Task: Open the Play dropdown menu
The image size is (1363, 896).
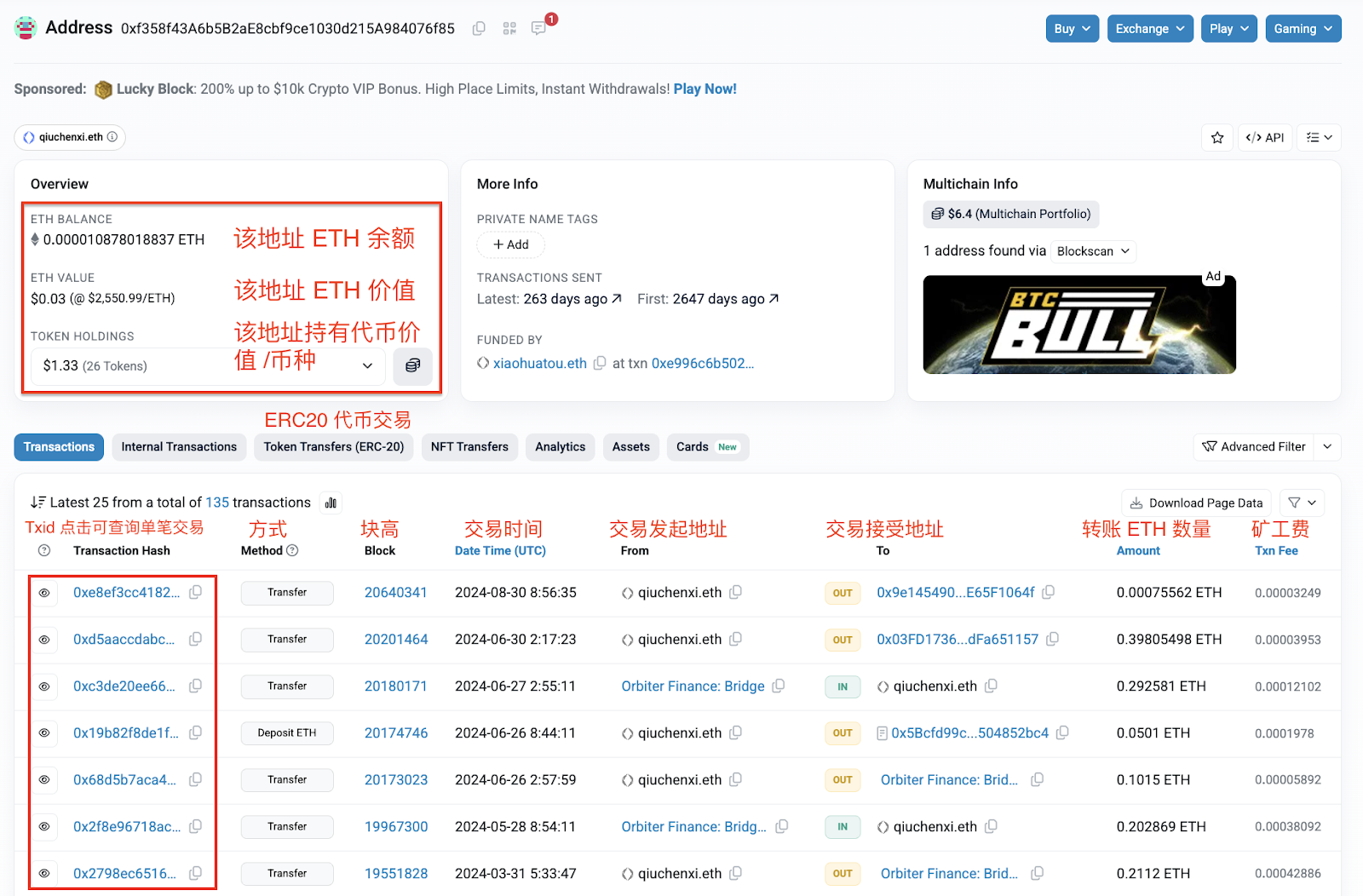Action: point(1229,28)
